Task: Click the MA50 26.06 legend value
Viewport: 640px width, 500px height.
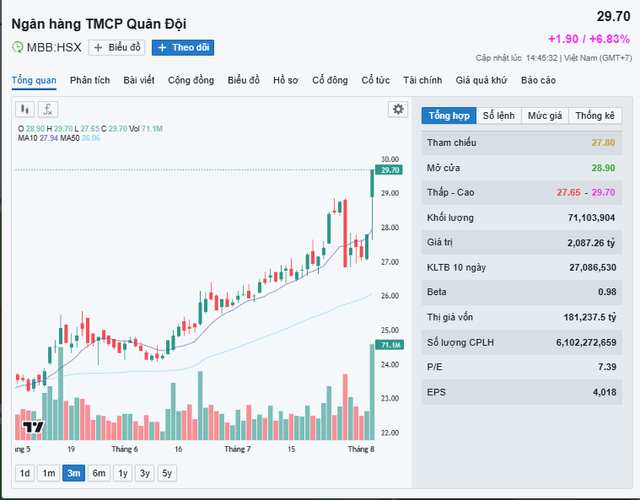Action: click(91, 138)
